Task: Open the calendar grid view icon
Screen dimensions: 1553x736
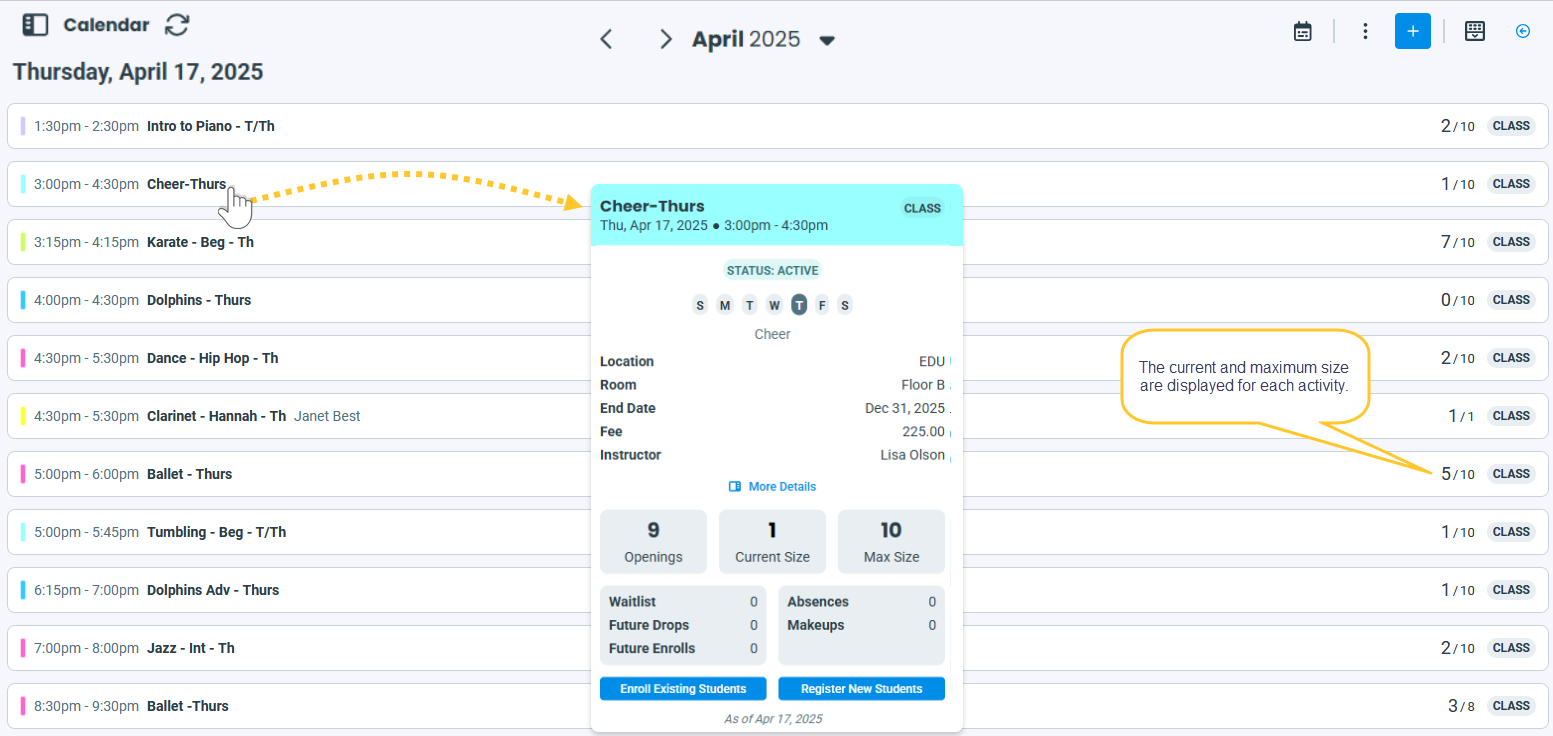Action: pos(1475,31)
